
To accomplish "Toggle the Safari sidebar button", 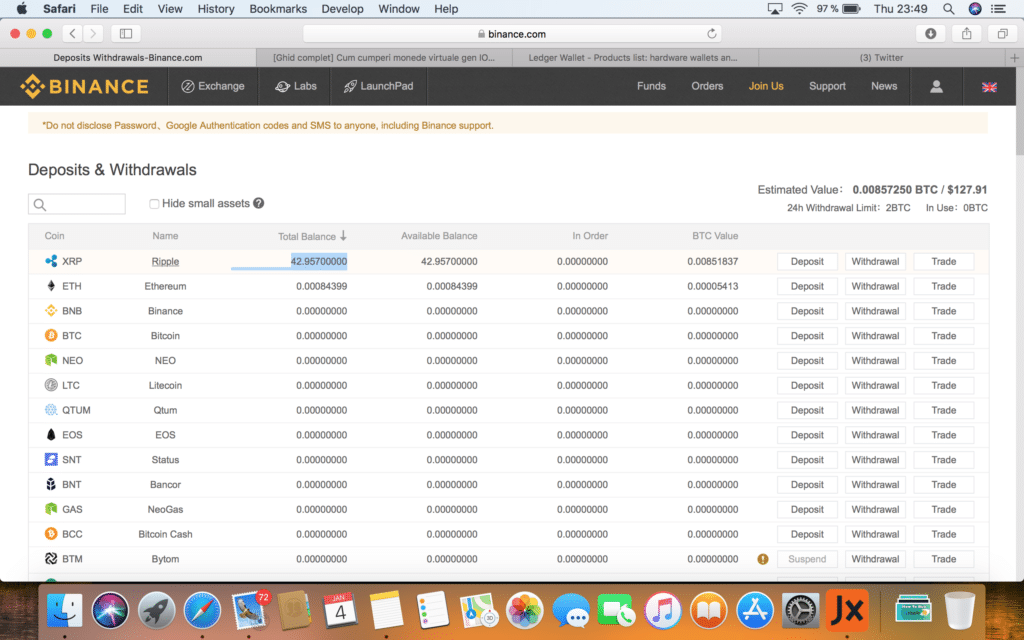I will point(126,33).
